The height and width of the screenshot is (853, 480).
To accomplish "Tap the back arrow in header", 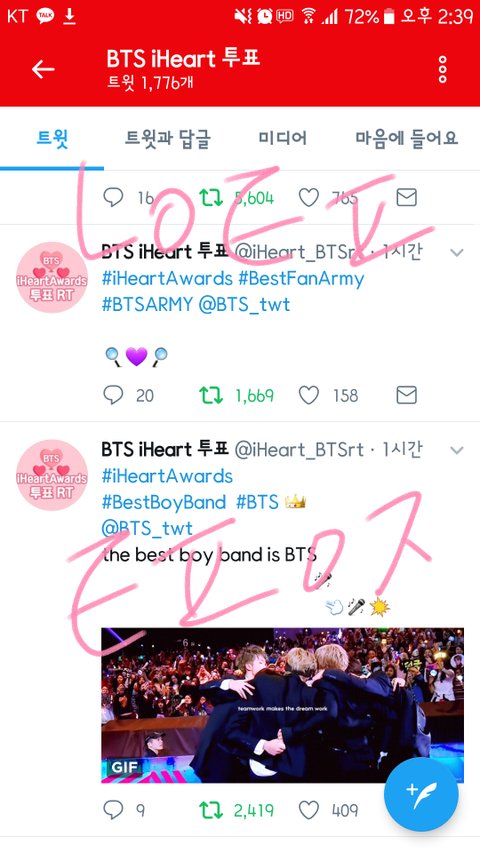I will [43, 70].
